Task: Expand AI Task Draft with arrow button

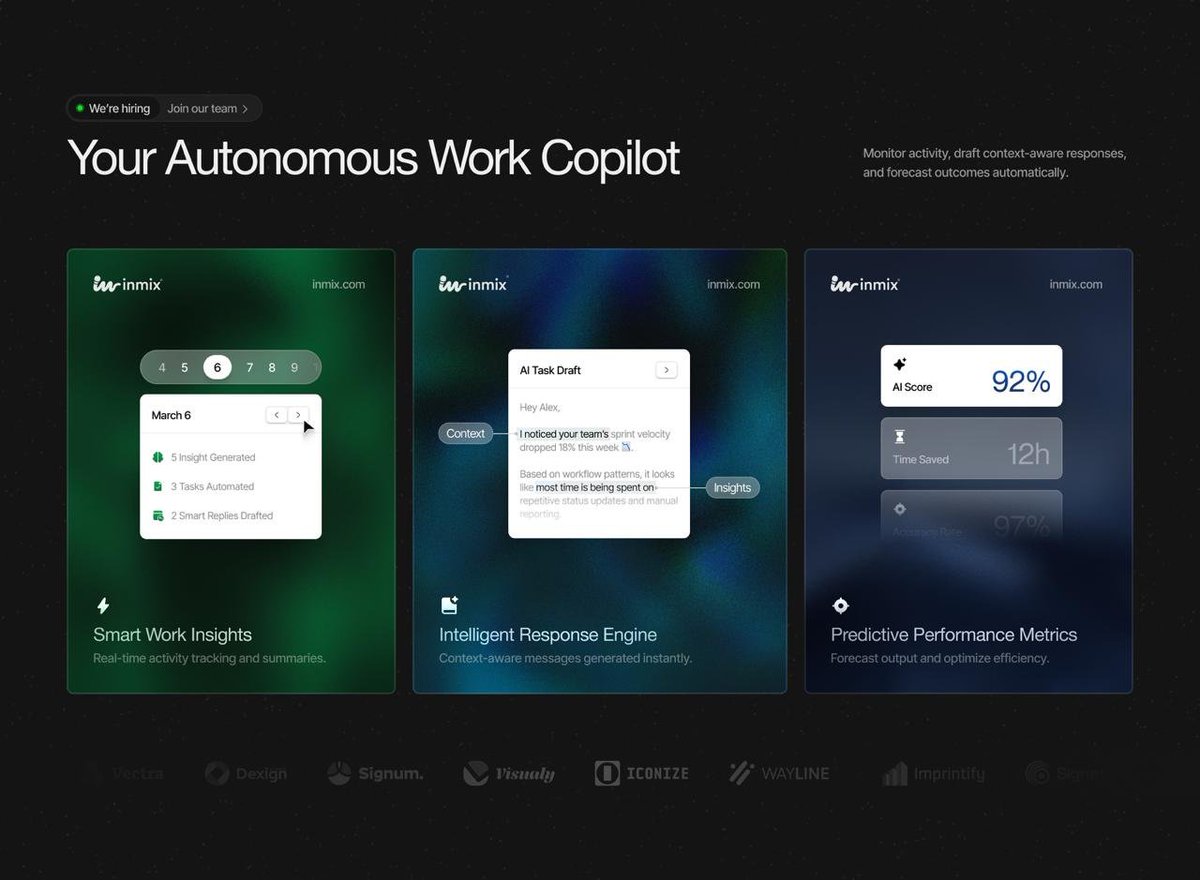Action: tap(667, 370)
